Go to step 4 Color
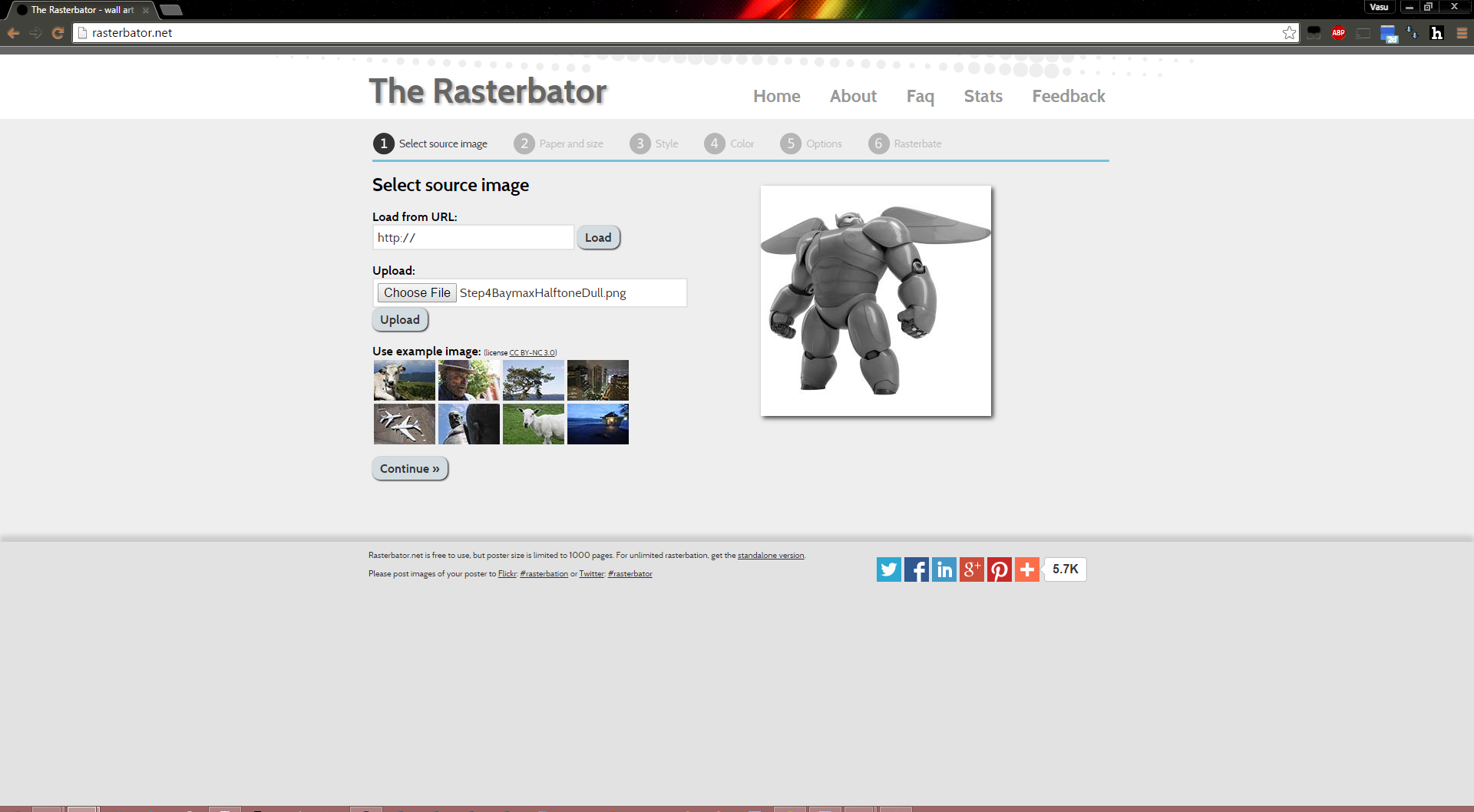 coord(729,144)
